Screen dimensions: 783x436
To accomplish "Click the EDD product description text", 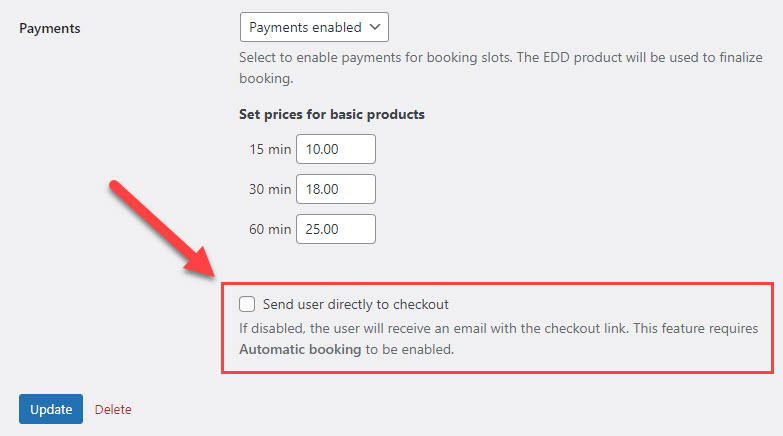I will [x=501, y=68].
